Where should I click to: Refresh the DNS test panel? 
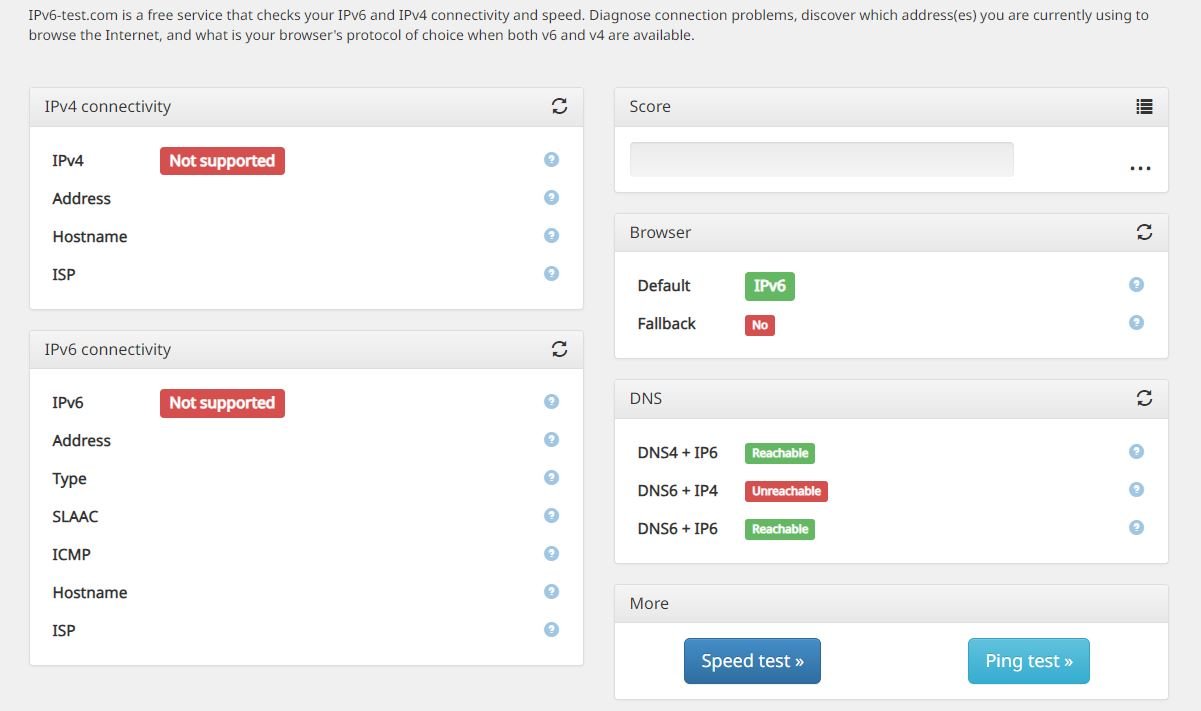click(1144, 398)
